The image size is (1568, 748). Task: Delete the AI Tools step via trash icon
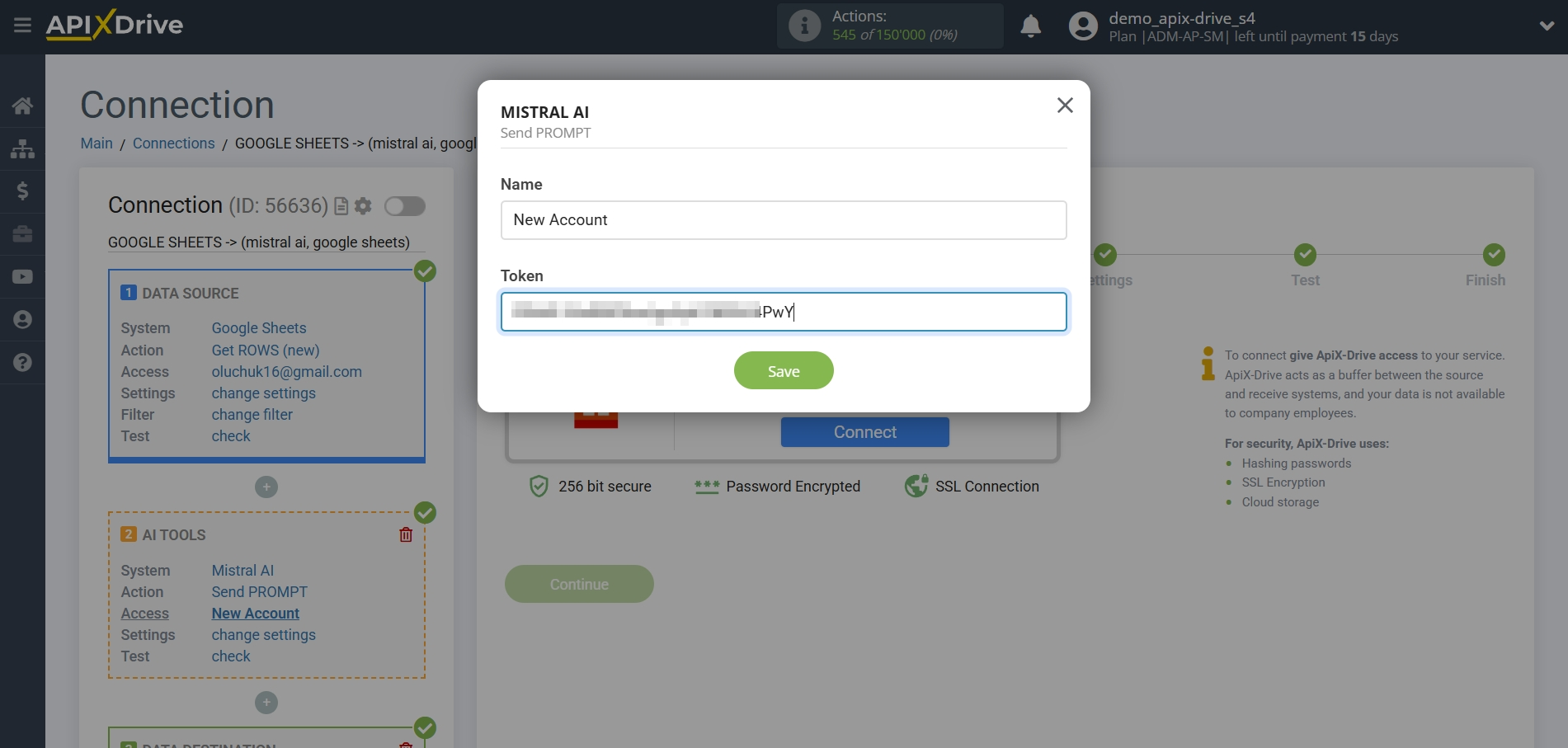coord(405,534)
